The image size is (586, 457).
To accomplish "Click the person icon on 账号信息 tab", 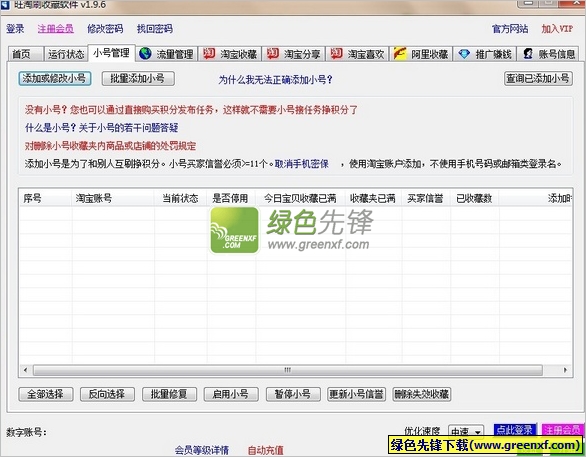I will pyautogui.click(x=528, y=53).
